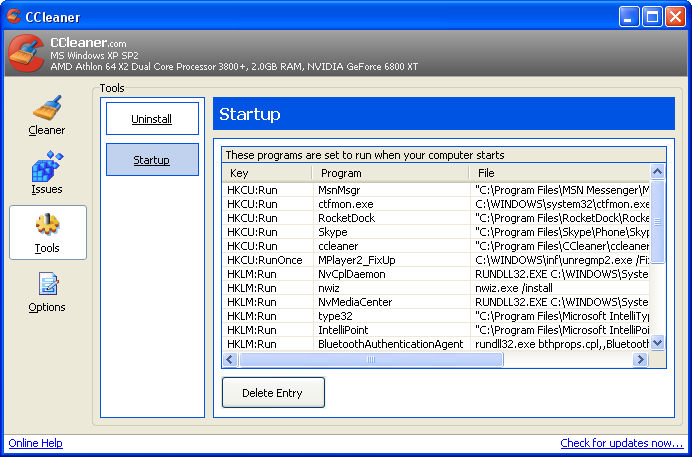Sort by the Program column header
Image resolution: width=692 pixels, height=457 pixels.
tap(390, 173)
